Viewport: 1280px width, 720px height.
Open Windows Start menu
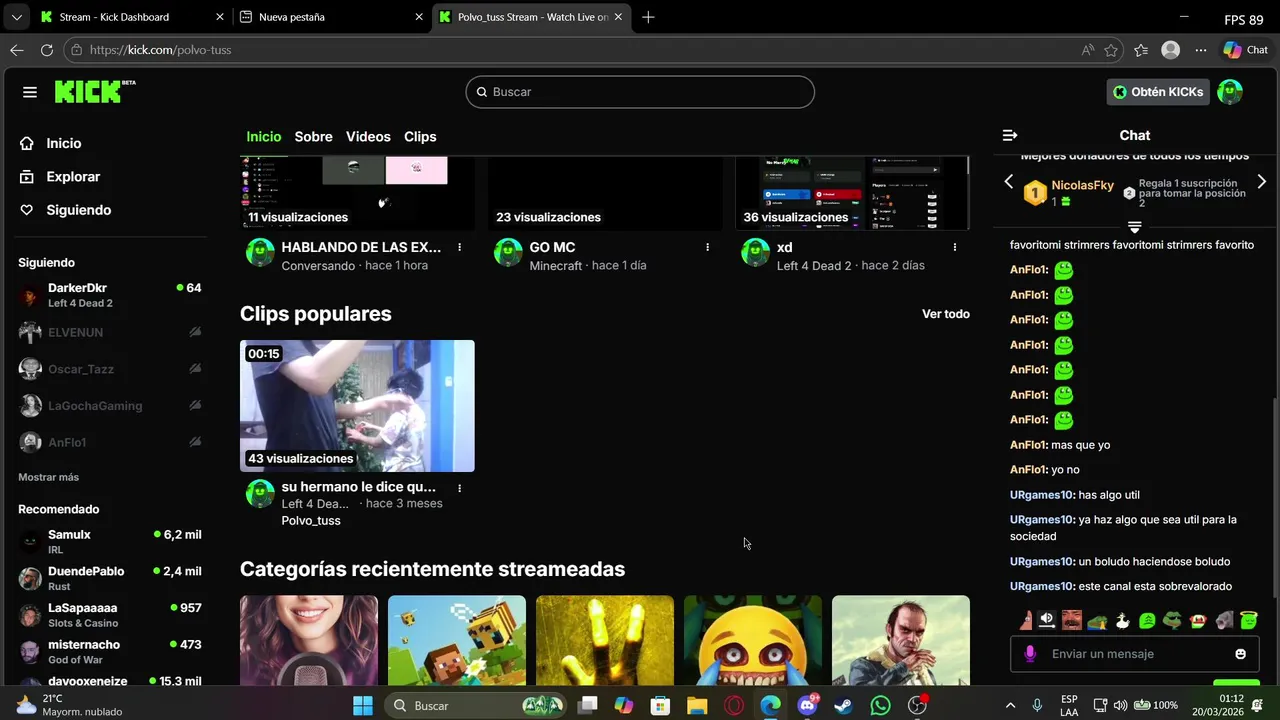(363, 706)
